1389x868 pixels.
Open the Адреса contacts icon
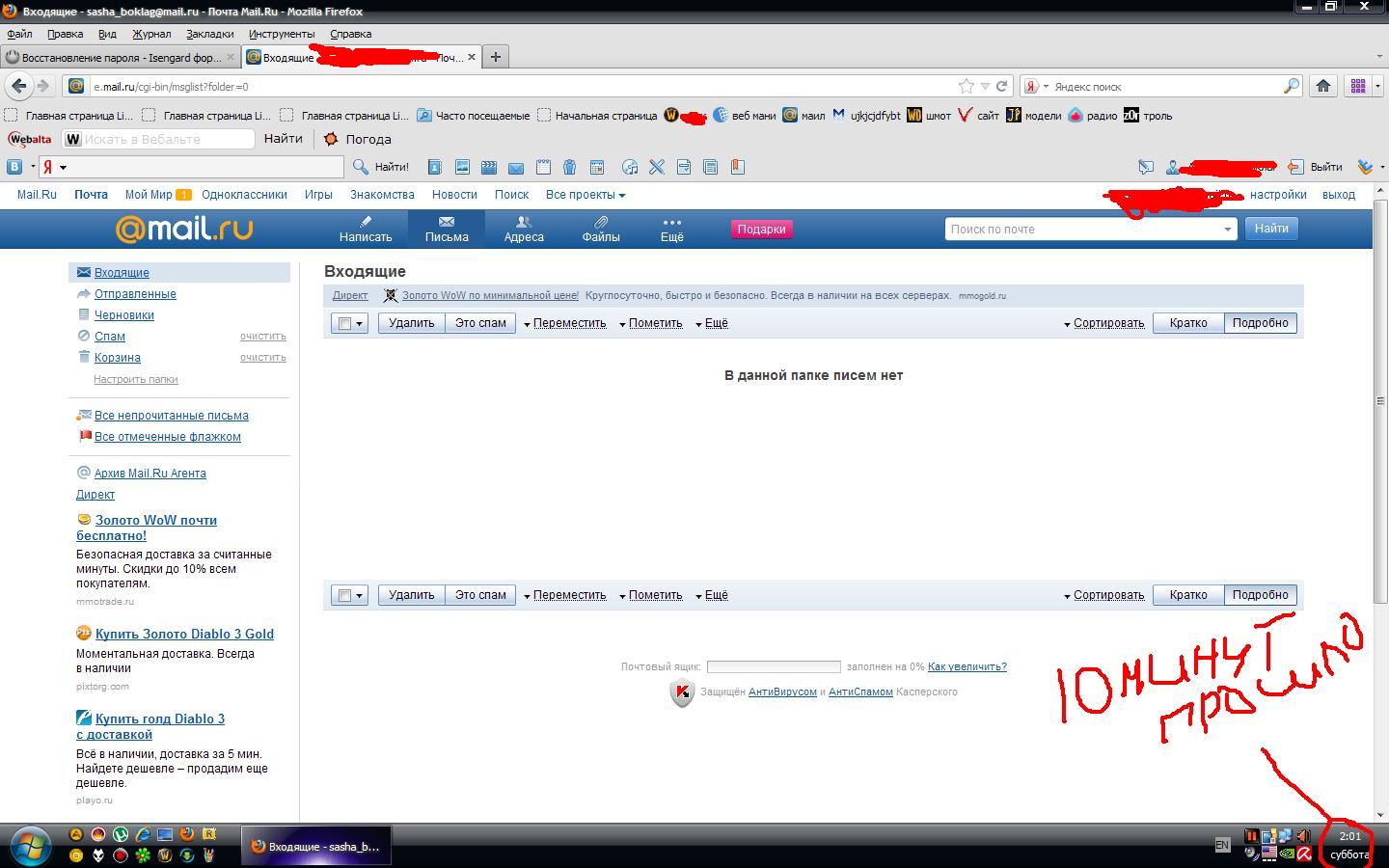coord(524,222)
